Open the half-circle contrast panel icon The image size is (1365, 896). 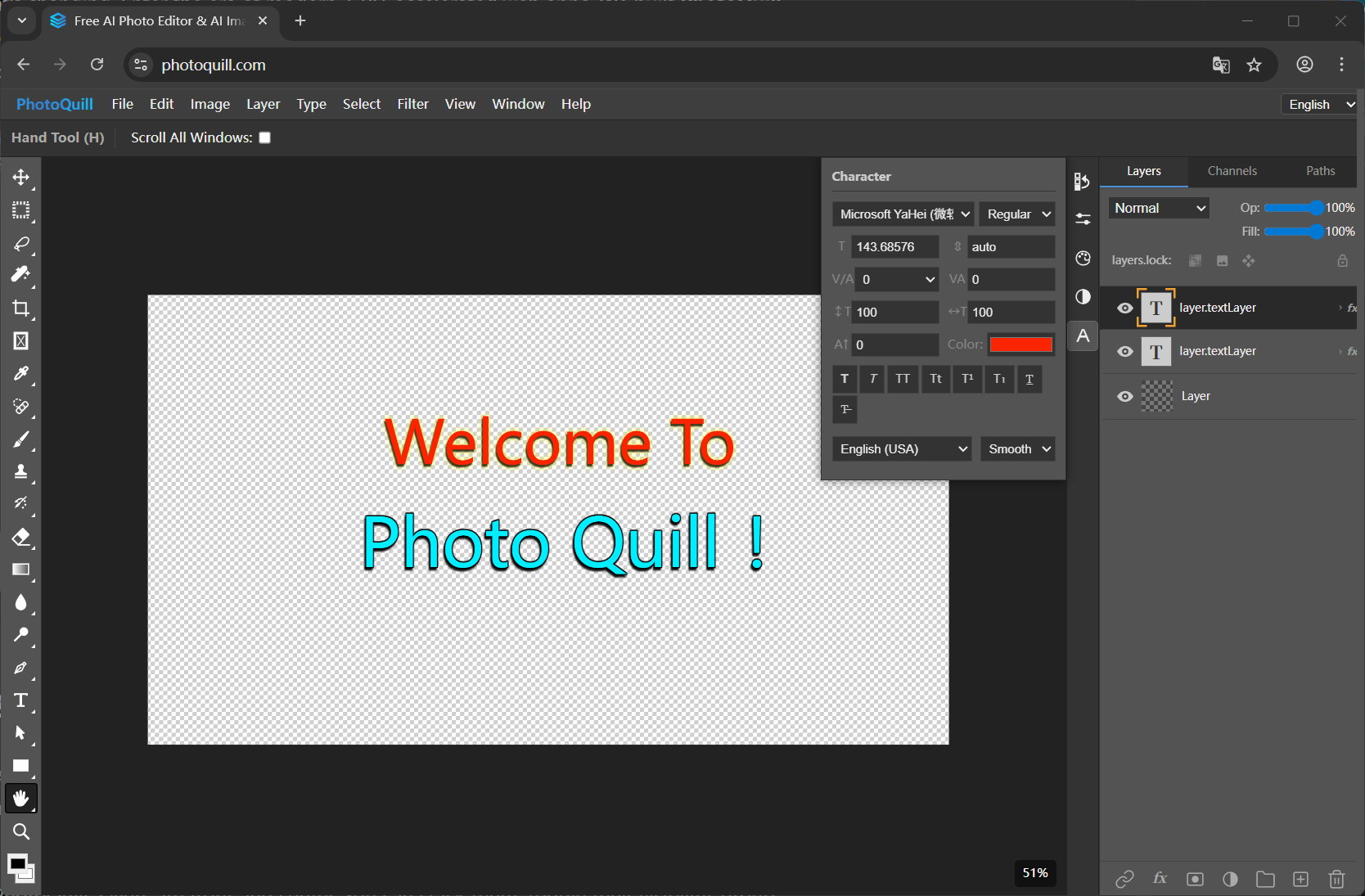1083,296
